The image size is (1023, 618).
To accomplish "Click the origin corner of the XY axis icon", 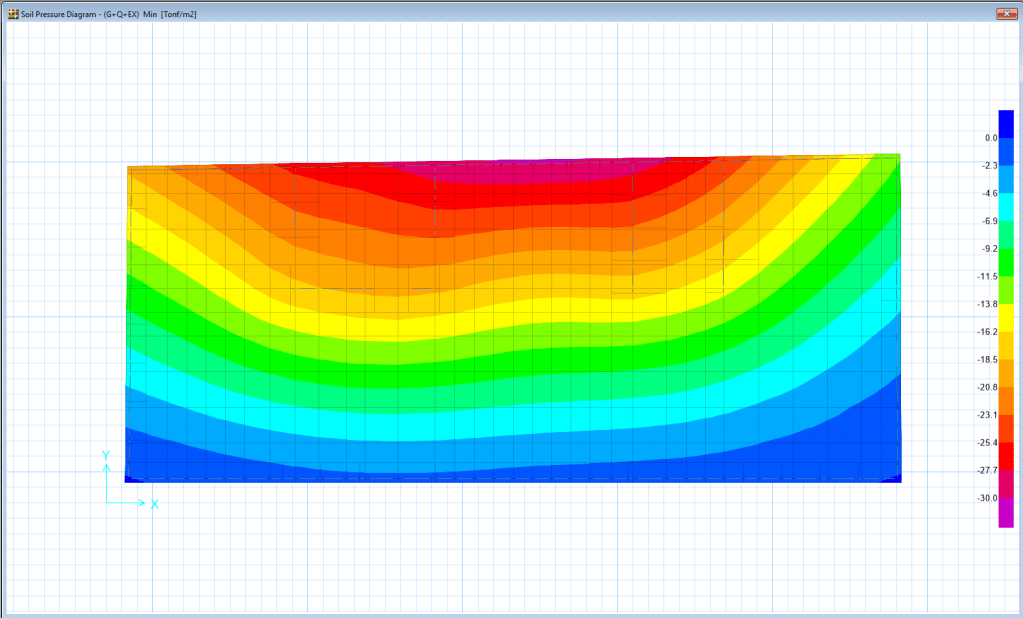I will point(106,502).
